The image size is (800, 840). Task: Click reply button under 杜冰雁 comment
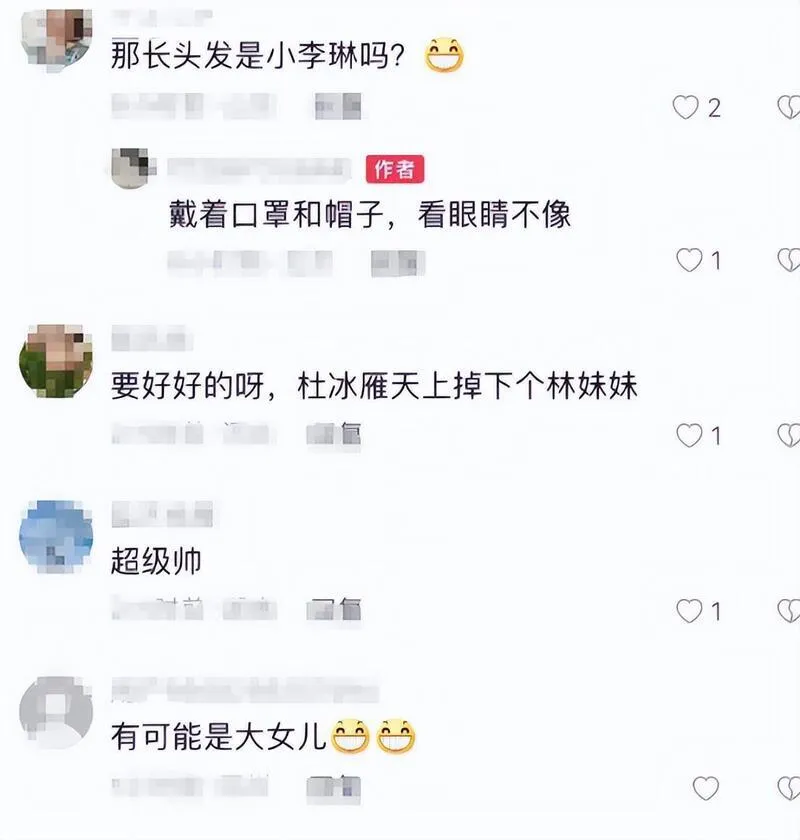[333, 434]
